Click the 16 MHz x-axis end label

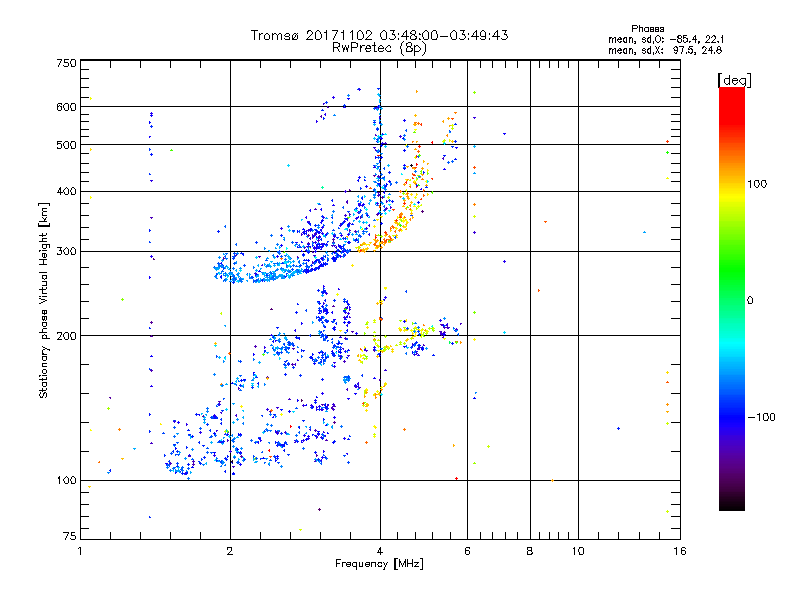680,551
